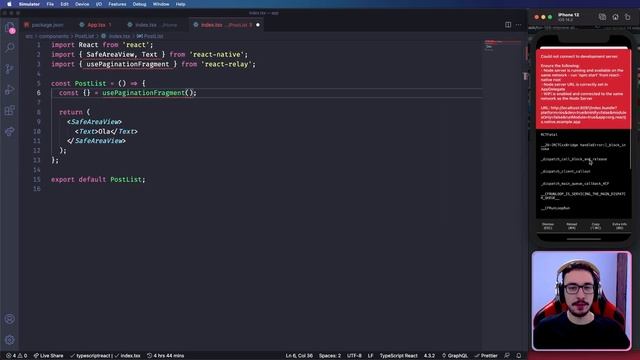Switch to the package.json tab
640x360 pixels.
point(44,25)
